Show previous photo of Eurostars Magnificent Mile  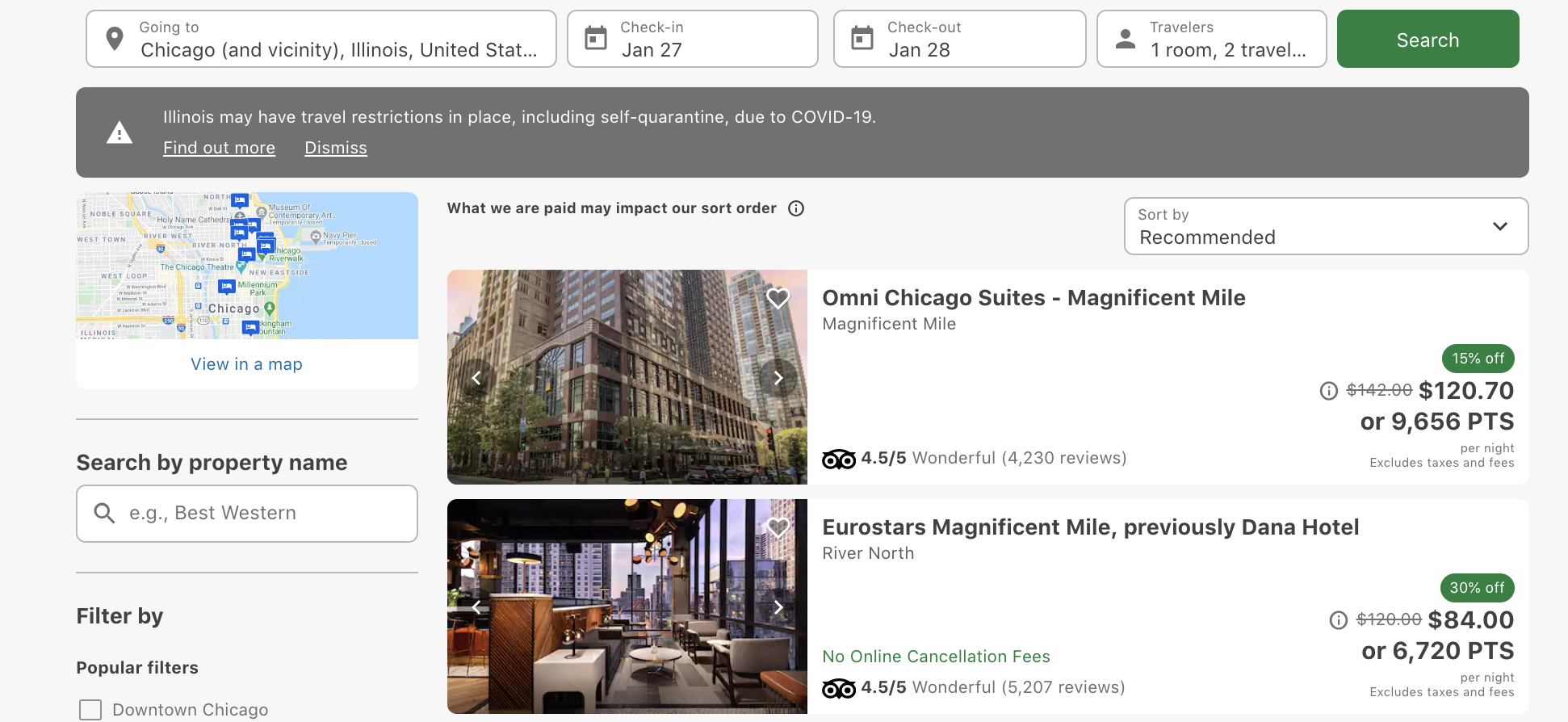pos(476,607)
